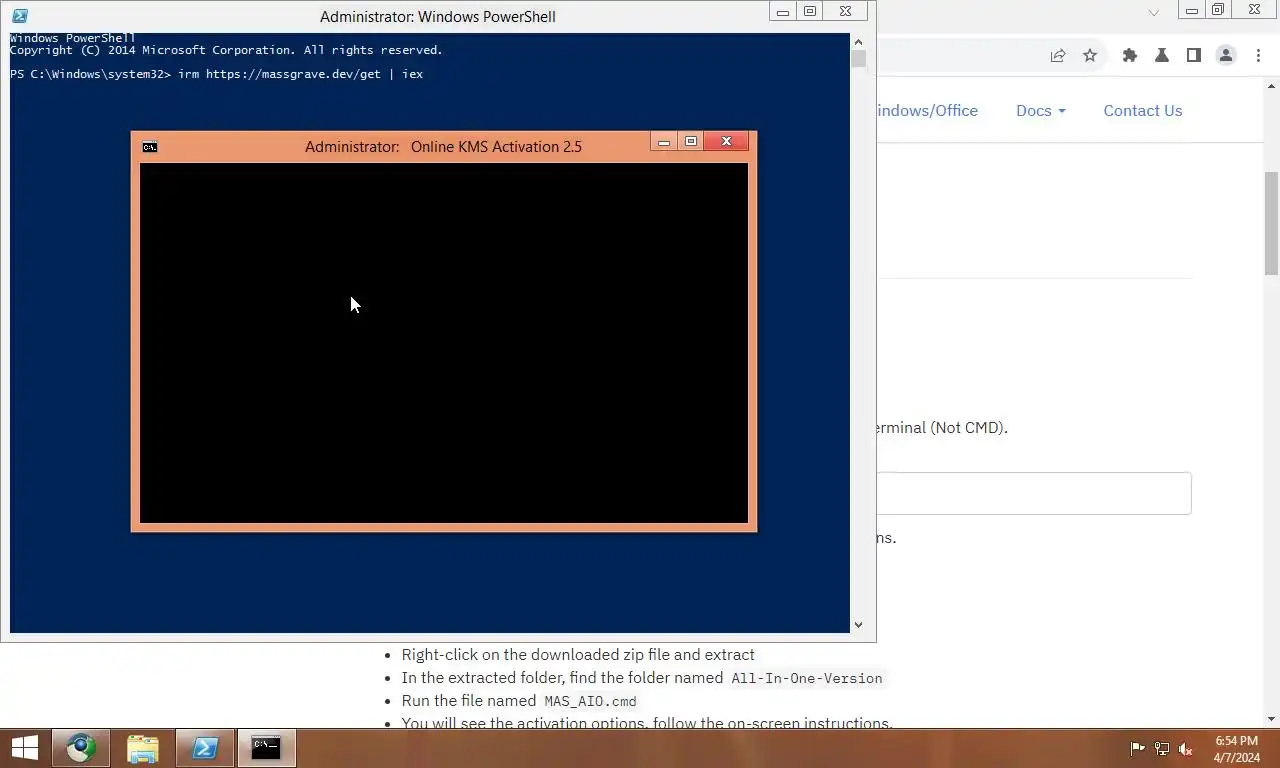Click the Chrome labs flask icon

[x=1162, y=56]
